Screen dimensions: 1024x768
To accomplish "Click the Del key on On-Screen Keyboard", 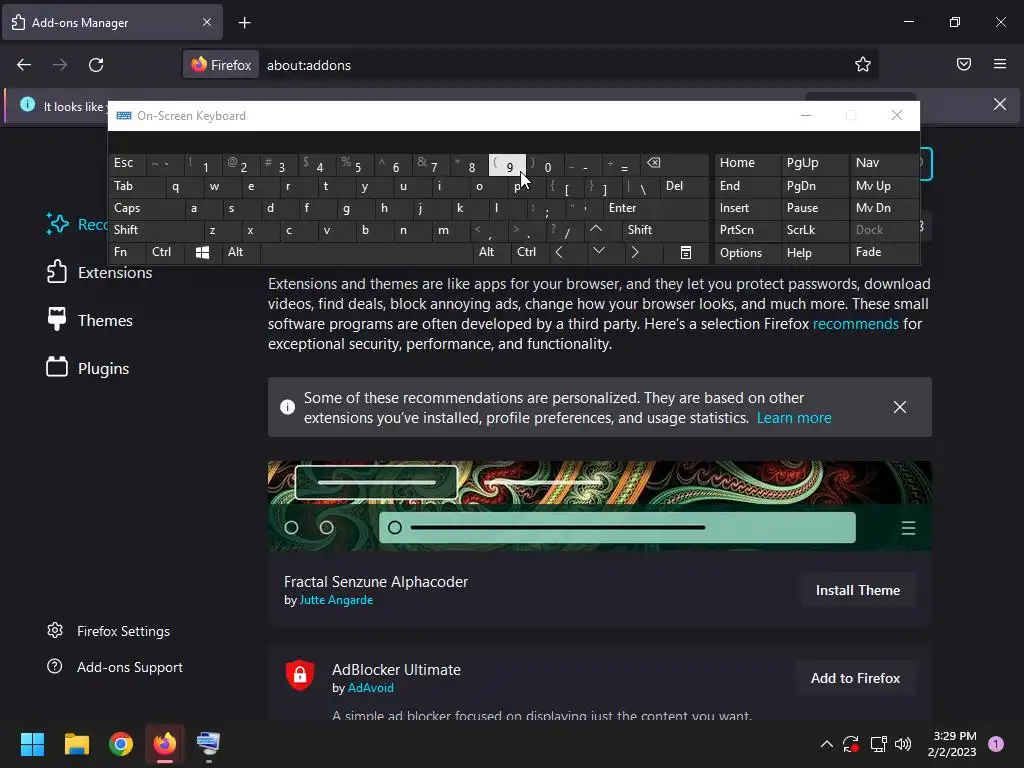I will [x=684, y=187].
